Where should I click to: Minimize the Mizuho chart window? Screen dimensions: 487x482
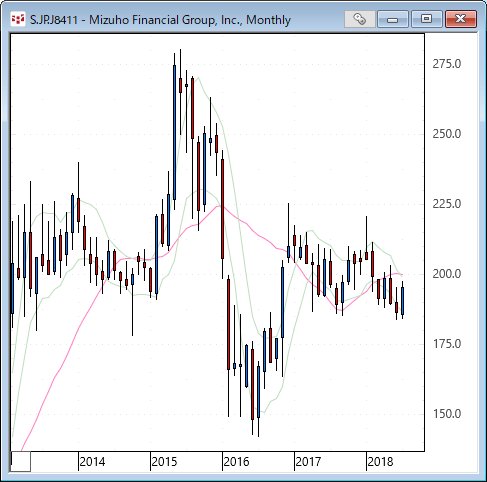pyautogui.click(x=393, y=19)
